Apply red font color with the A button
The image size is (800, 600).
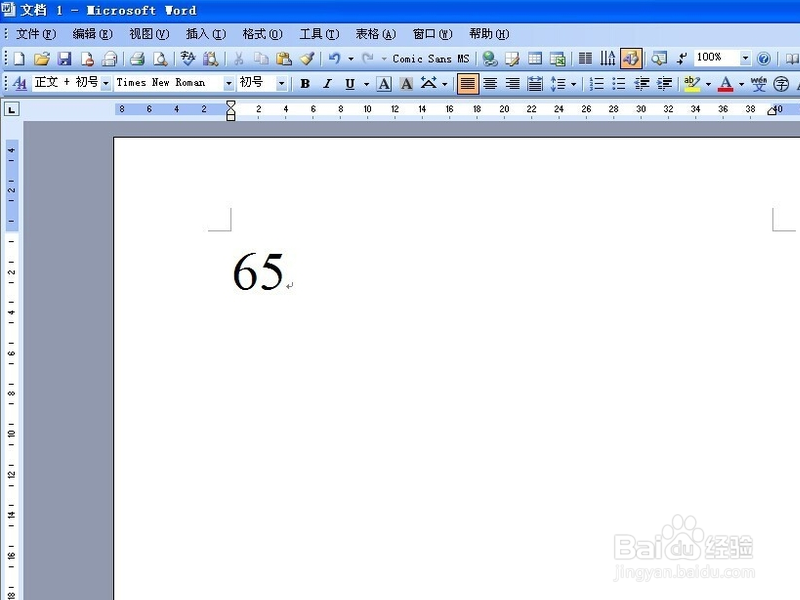725,84
